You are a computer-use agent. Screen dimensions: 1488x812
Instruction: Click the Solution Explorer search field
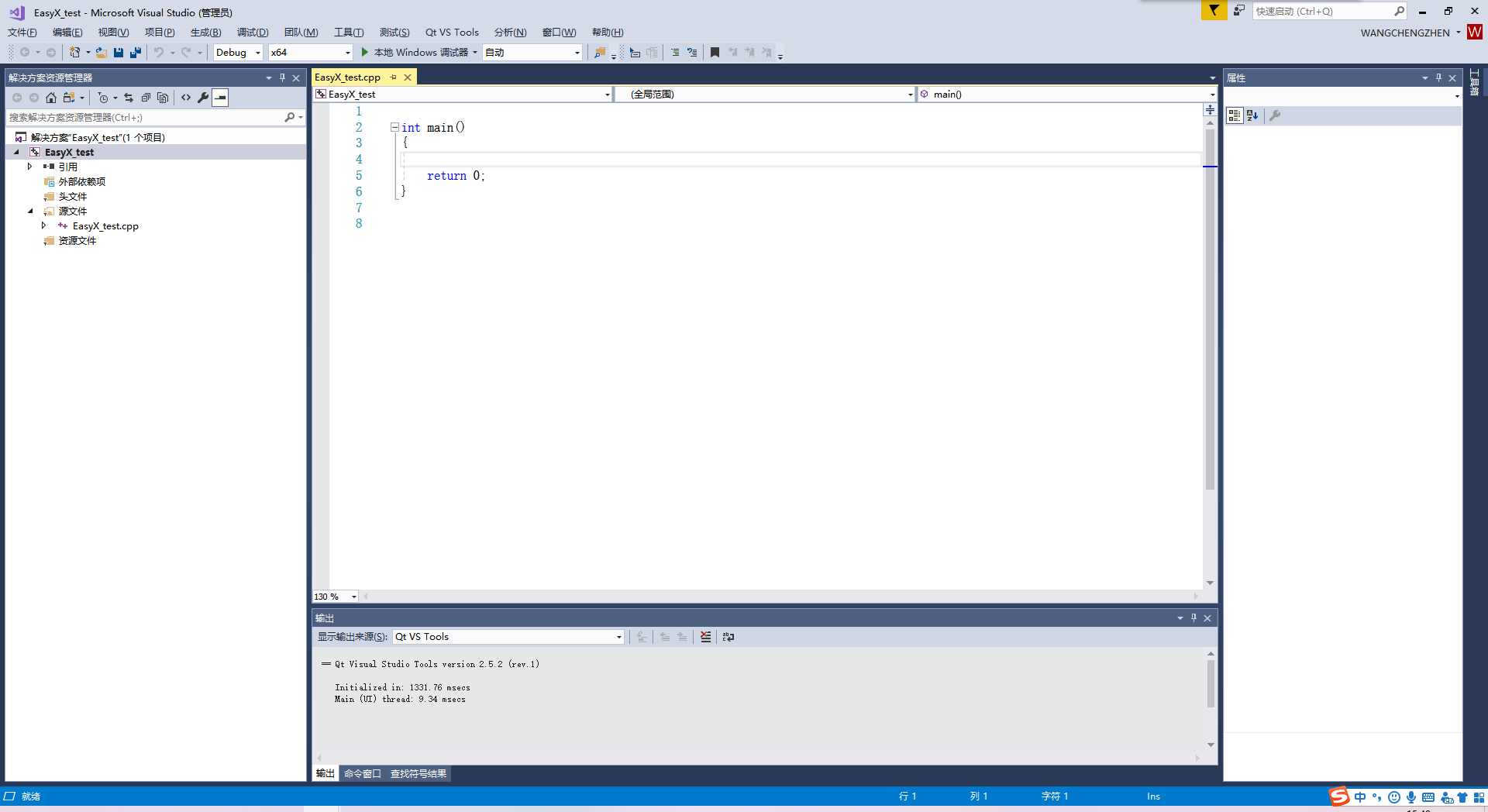click(x=145, y=118)
